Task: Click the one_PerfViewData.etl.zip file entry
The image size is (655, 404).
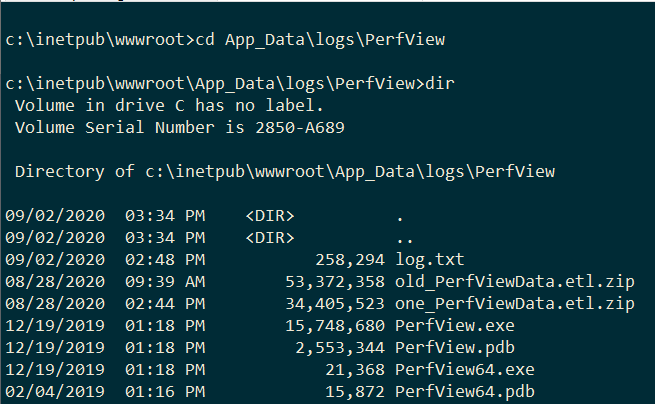Action: [x=516, y=303]
